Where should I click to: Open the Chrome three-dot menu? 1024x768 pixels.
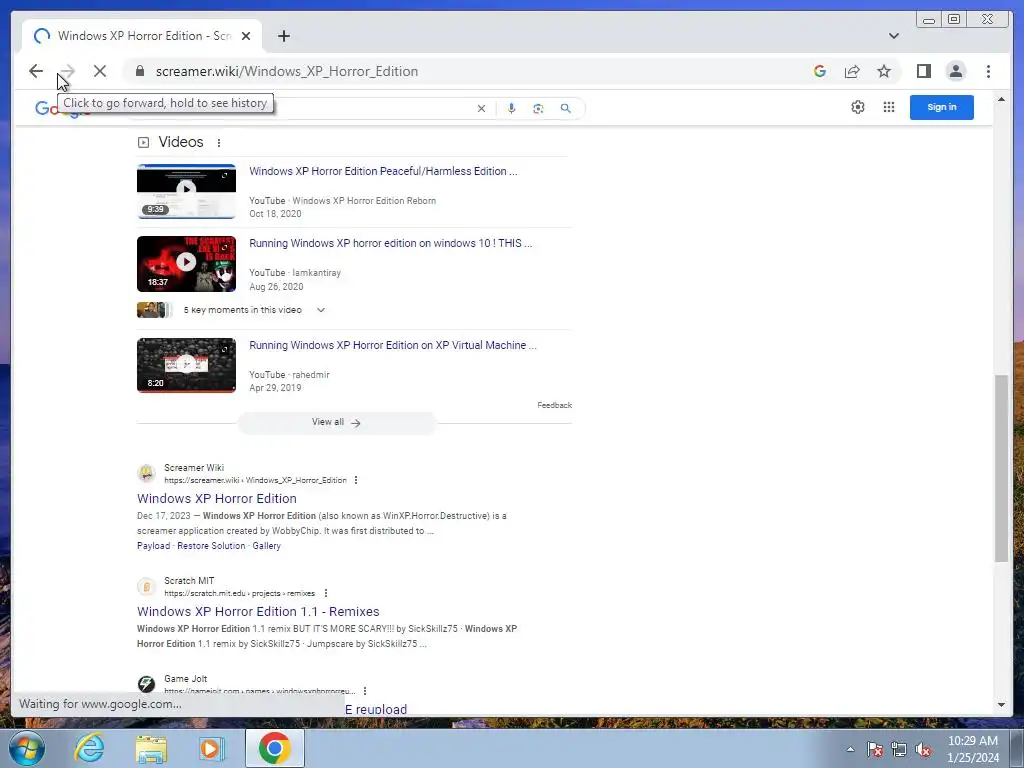(988, 71)
